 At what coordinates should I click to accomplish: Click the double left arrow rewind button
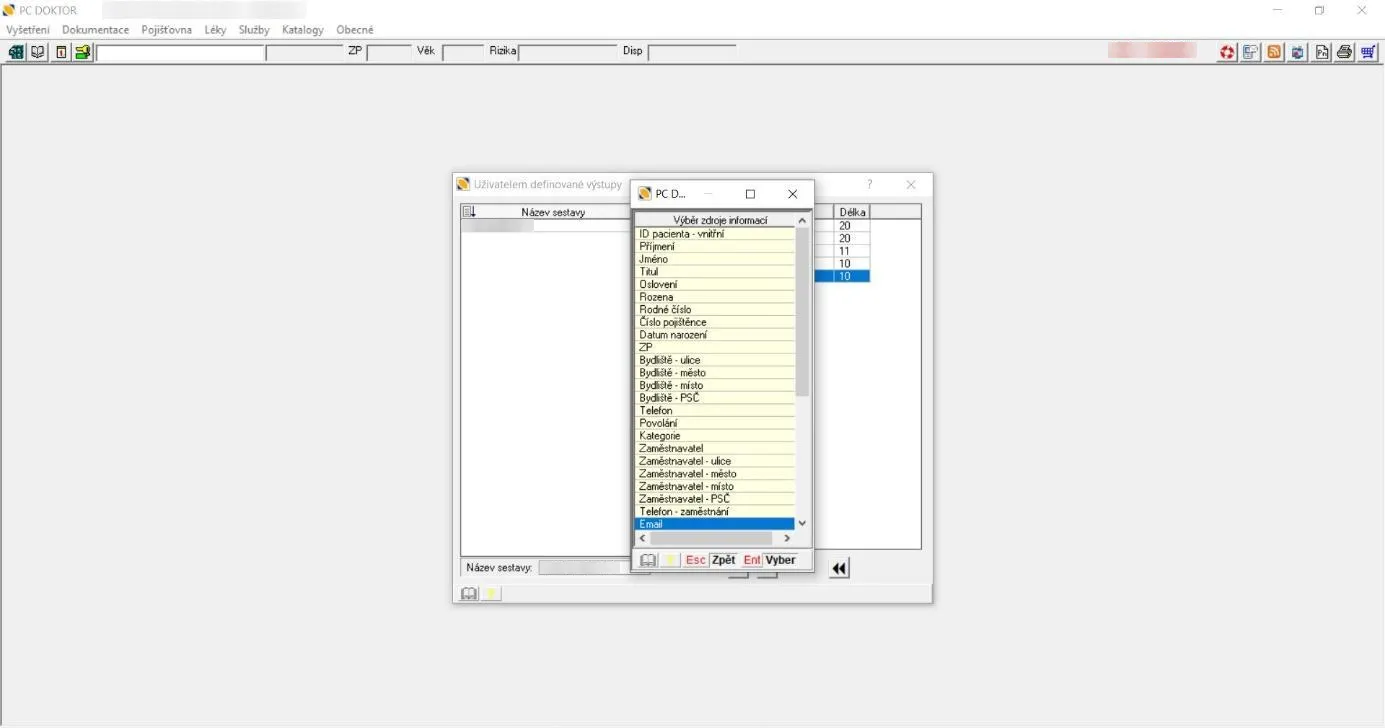[x=839, y=568]
